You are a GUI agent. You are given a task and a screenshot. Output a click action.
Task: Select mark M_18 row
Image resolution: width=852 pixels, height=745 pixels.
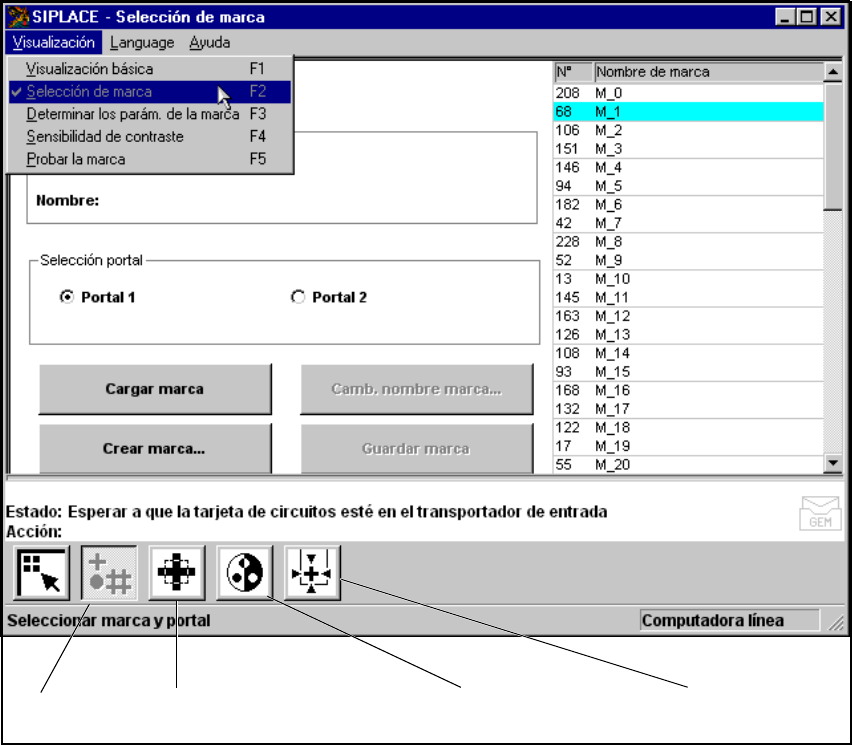(x=688, y=427)
